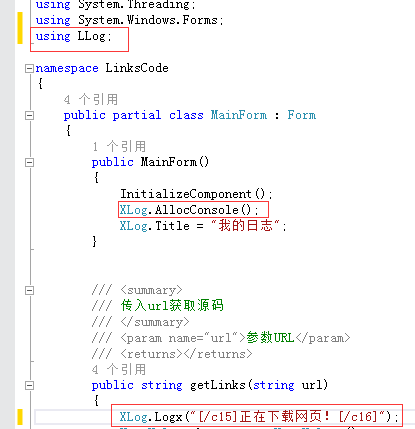415x429 pixels.
Task: Open the '4 个引用' references above class
Action: pos(91,99)
